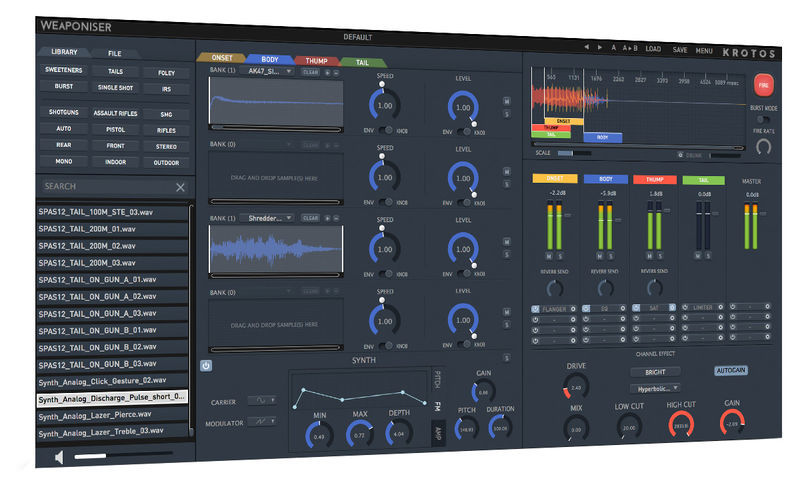Solo the first bank (AK47) layer

point(507,114)
